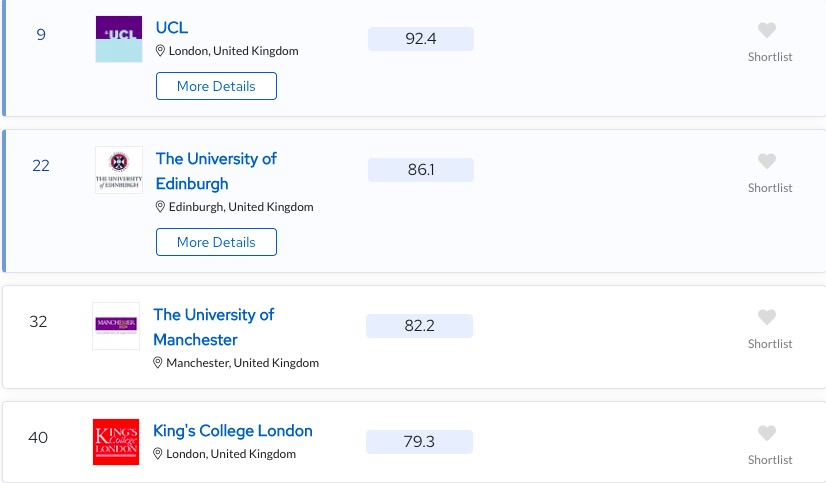
Task: Select the King's College London red logo
Action: point(116,441)
